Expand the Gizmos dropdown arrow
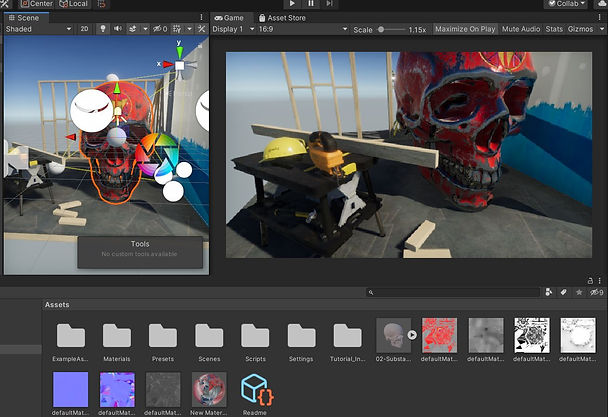 point(602,29)
